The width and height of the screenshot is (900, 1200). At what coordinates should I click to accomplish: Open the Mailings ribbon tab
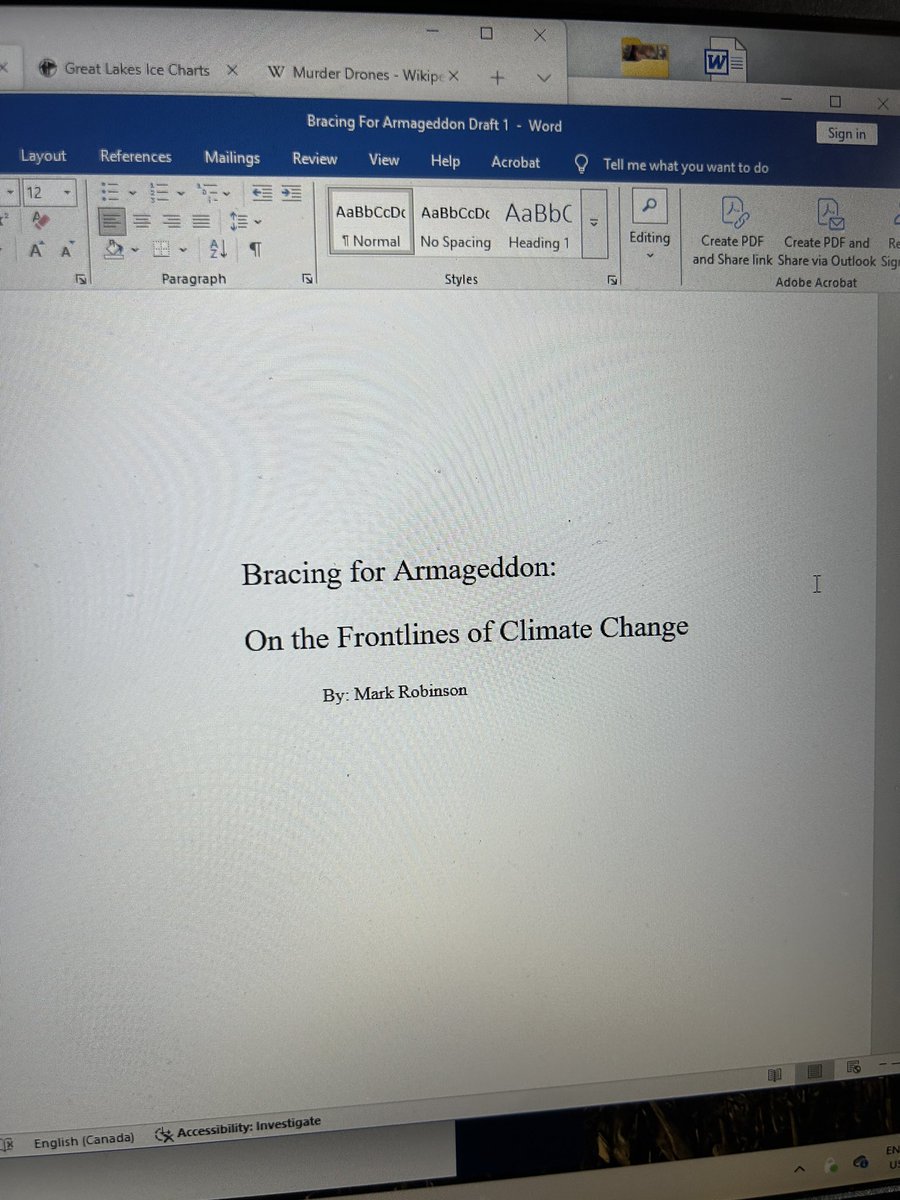[x=231, y=158]
